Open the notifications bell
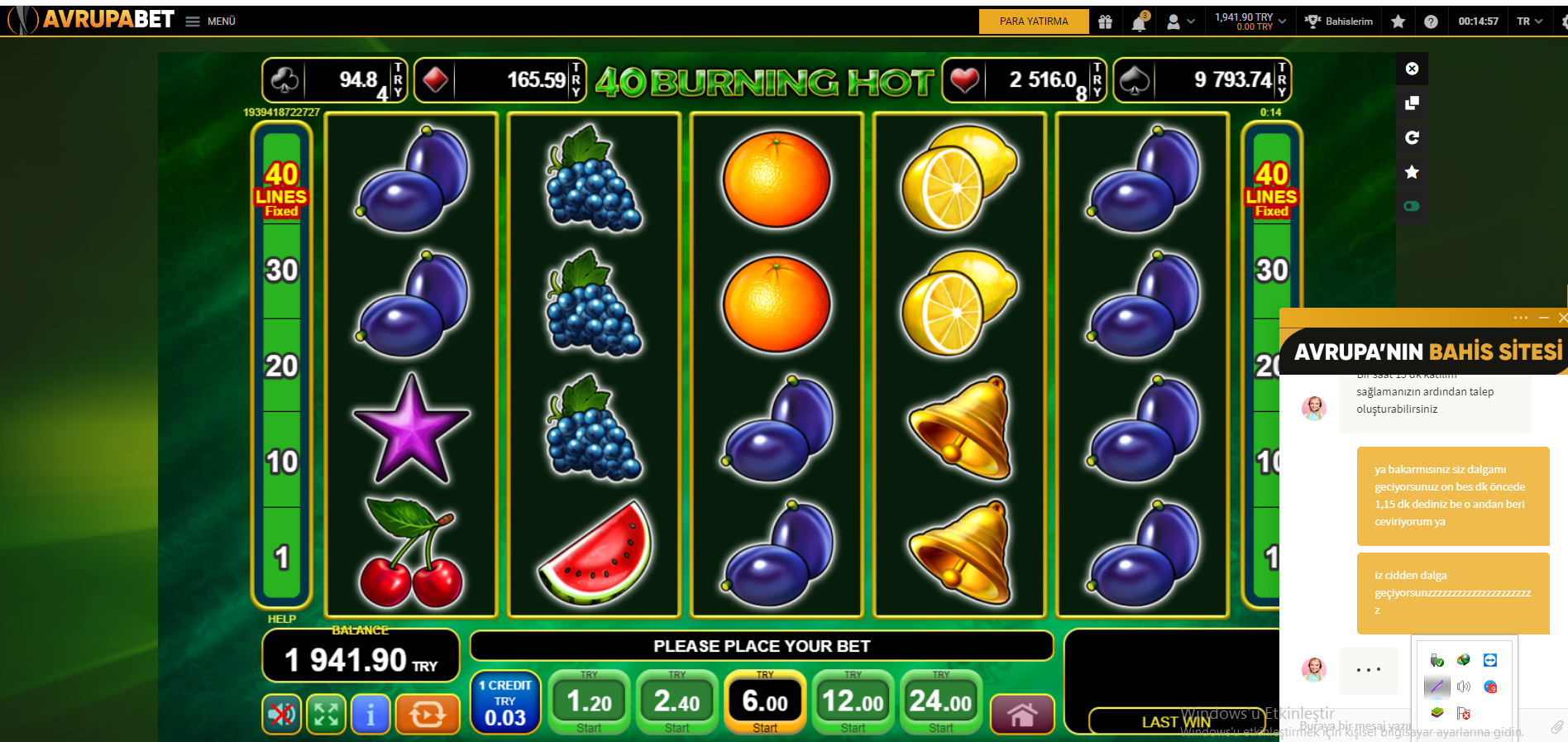The image size is (1568, 742). point(1139,22)
